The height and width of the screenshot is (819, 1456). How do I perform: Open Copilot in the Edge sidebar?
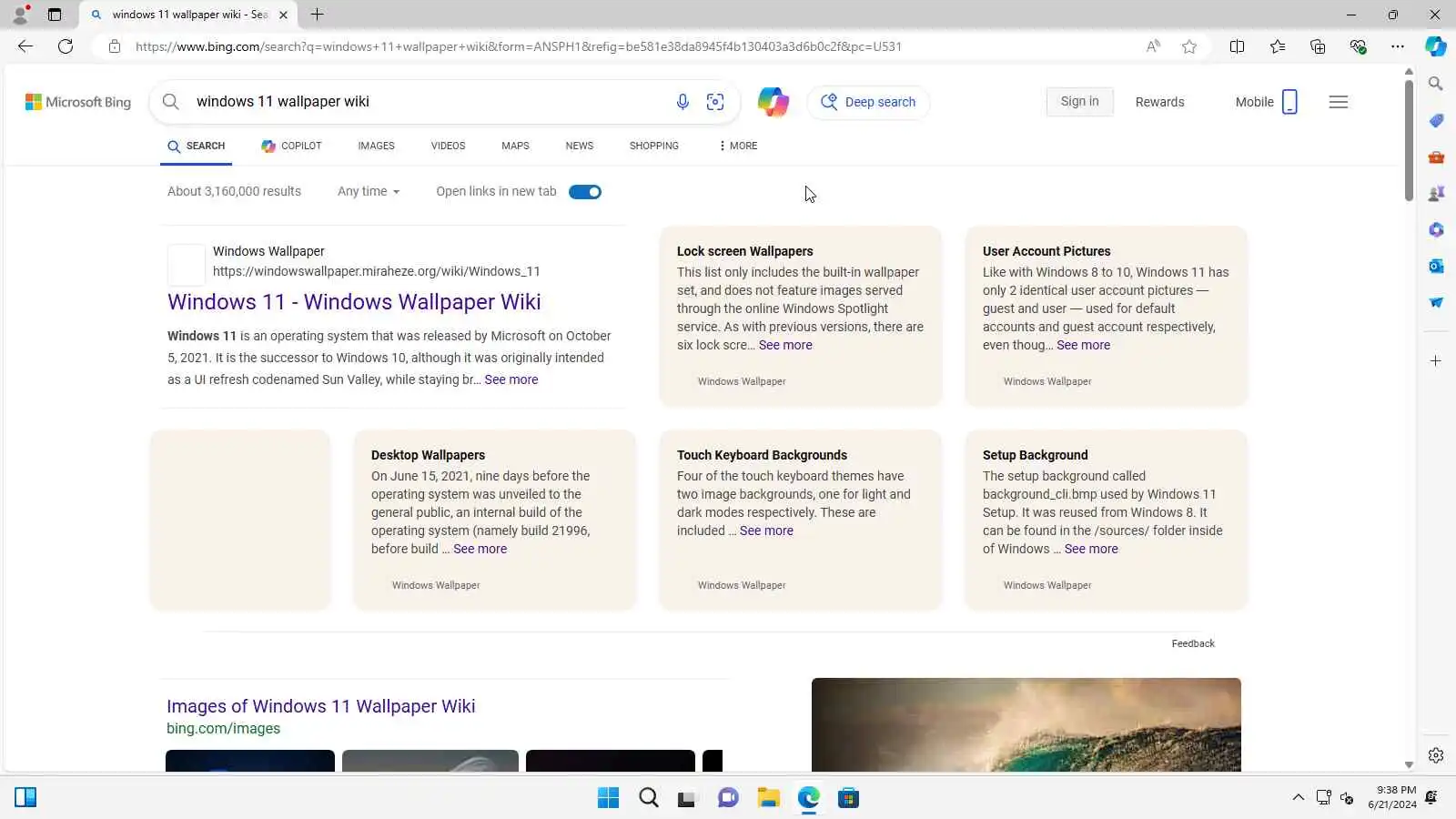[1436, 46]
